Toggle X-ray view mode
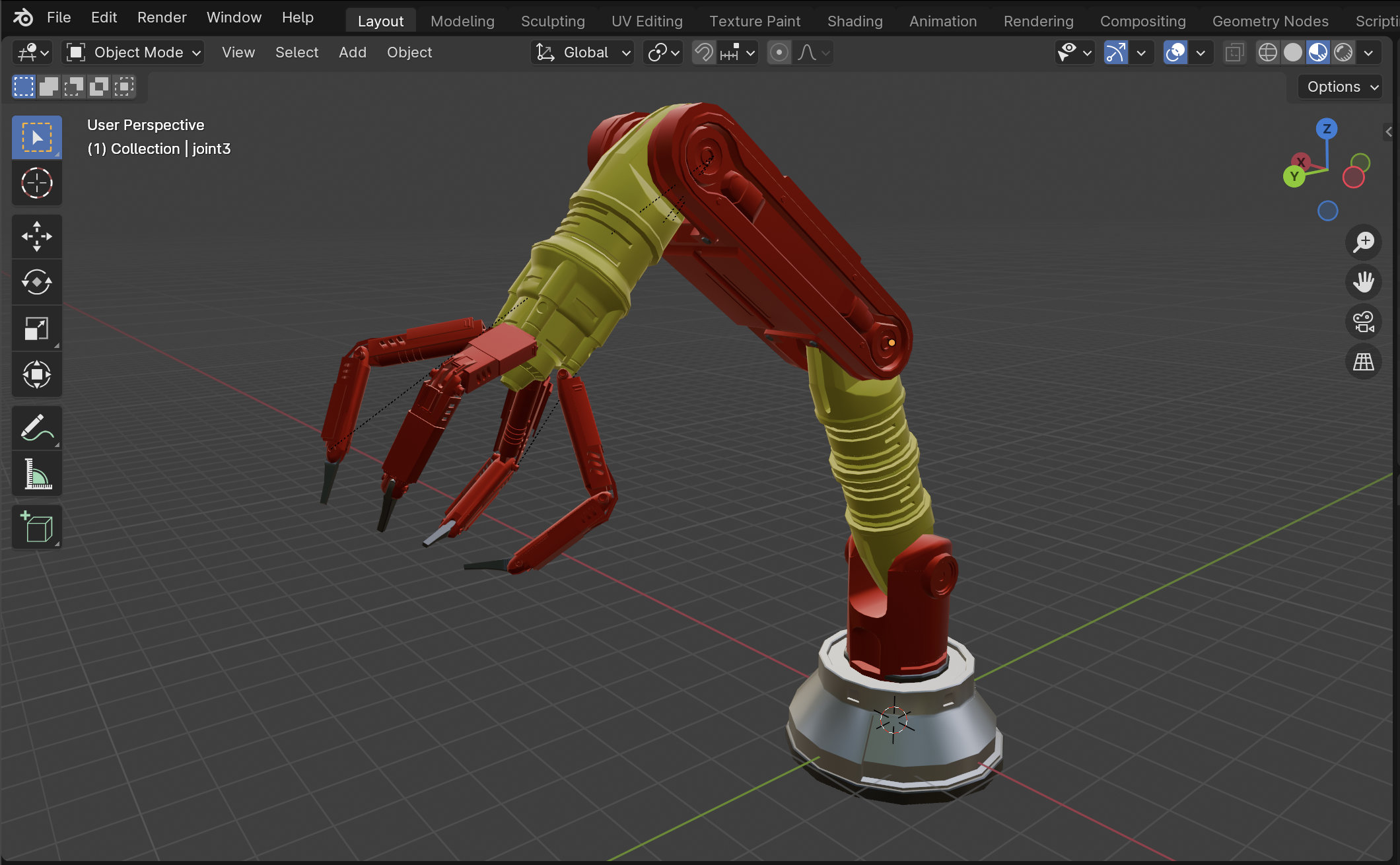1400x865 pixels. tap(1234, 52)
